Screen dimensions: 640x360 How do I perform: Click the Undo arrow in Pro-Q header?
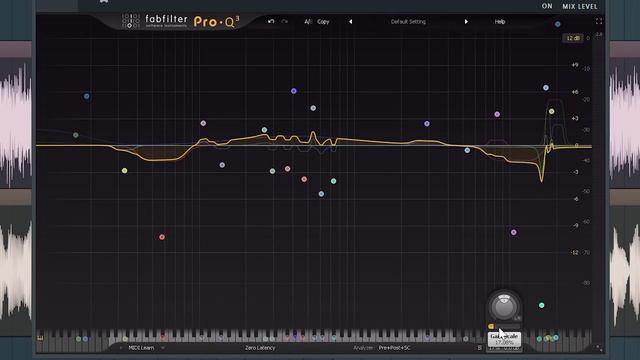pos(271,21)
